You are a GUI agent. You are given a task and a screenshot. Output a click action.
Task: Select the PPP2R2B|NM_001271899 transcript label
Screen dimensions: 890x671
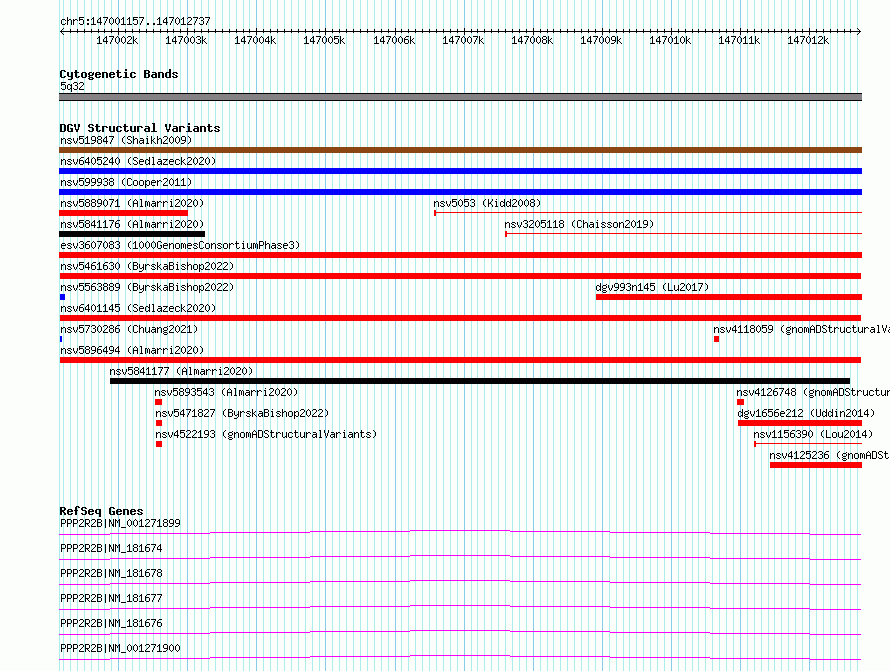(x=120, y=523)
